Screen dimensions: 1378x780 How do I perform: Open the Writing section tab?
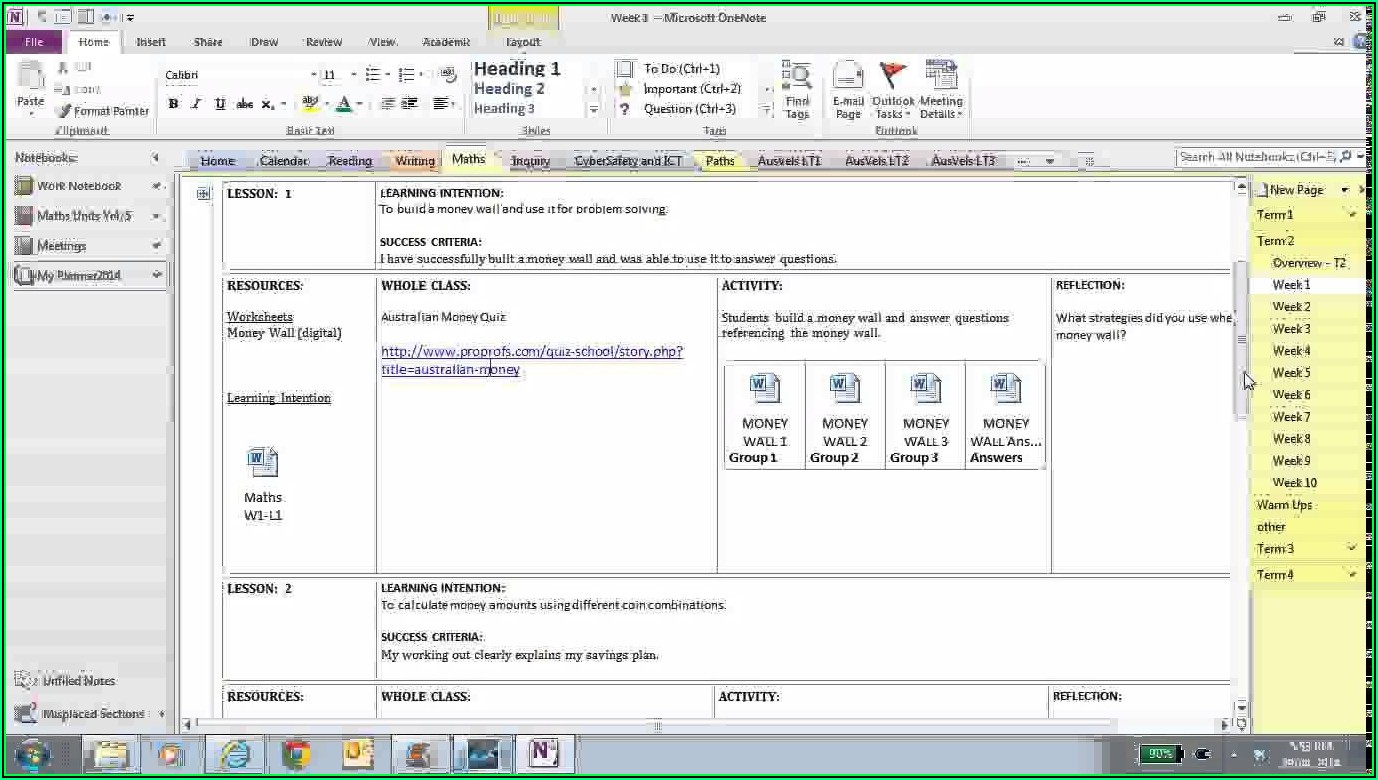pyautogui.click(x=414, y=161)
